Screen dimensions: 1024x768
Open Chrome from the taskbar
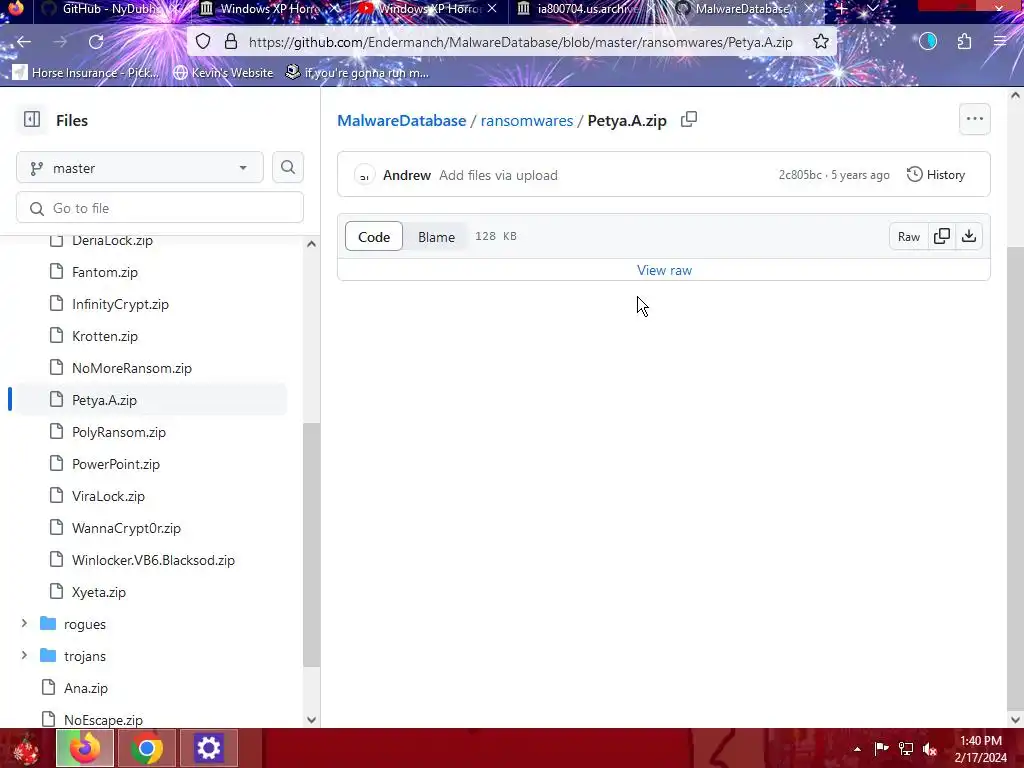point(147,748)
